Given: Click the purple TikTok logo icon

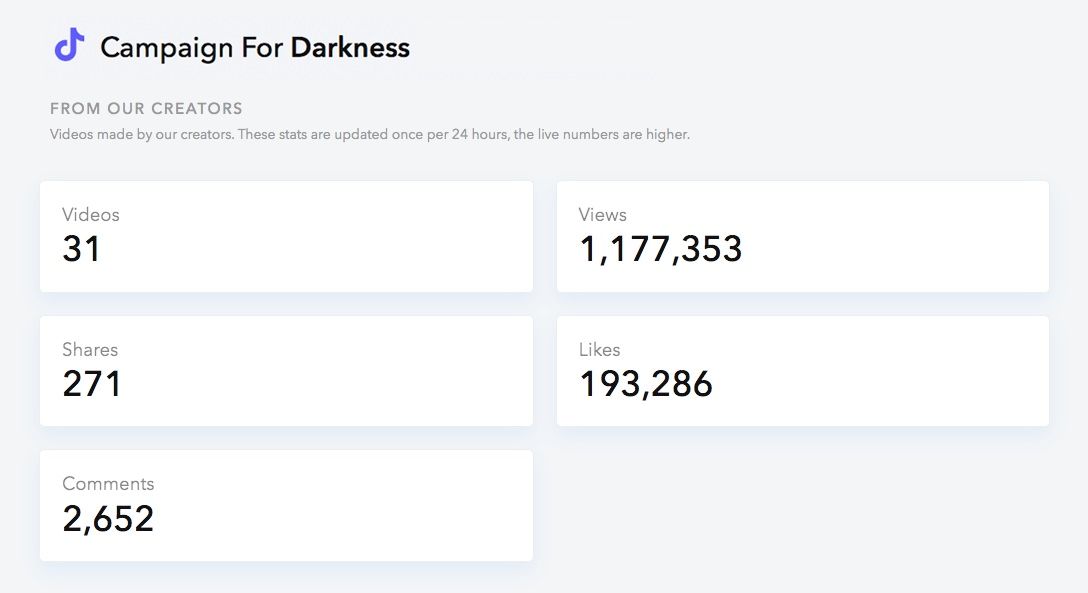Looking at the screenshot, I should 69,45.
